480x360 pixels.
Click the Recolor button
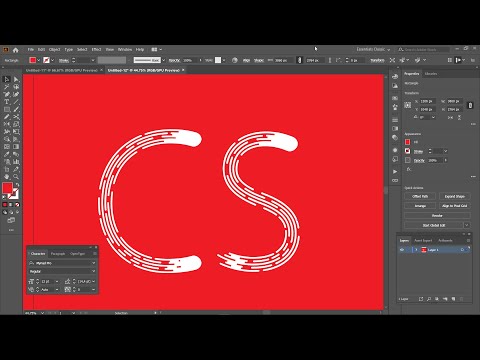pos(437,216)
